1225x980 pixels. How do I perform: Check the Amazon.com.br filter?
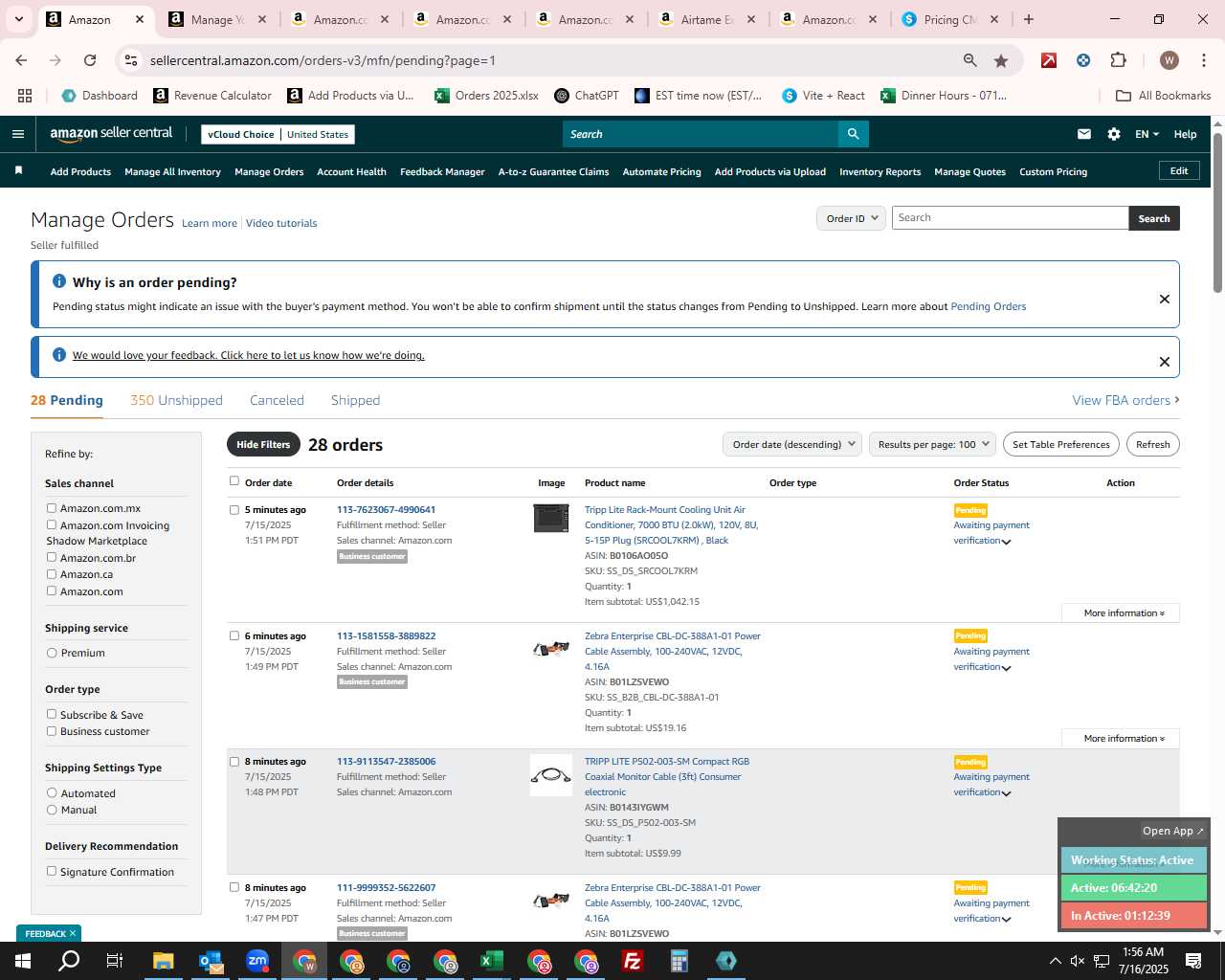pos(52,557)
